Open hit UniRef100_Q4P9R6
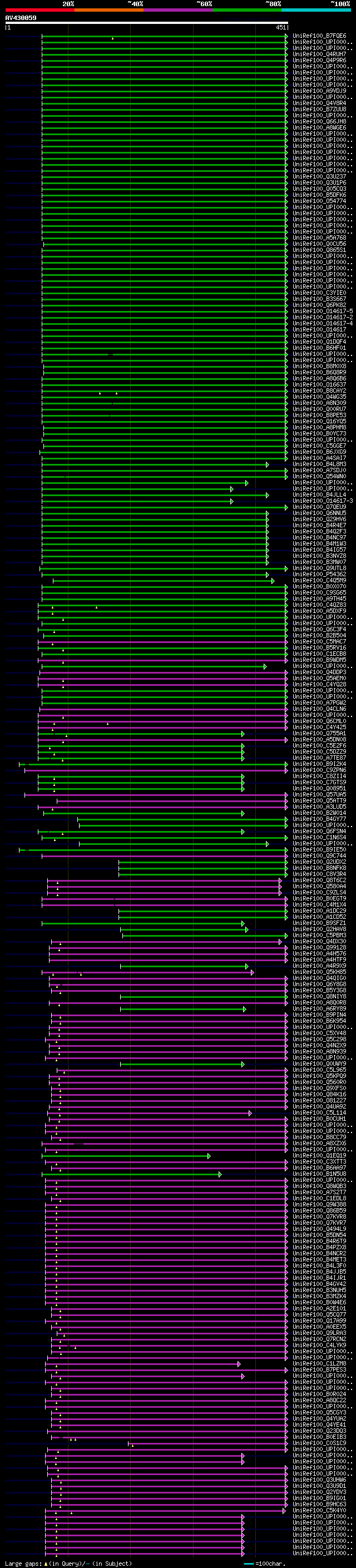 pos(319,60)
